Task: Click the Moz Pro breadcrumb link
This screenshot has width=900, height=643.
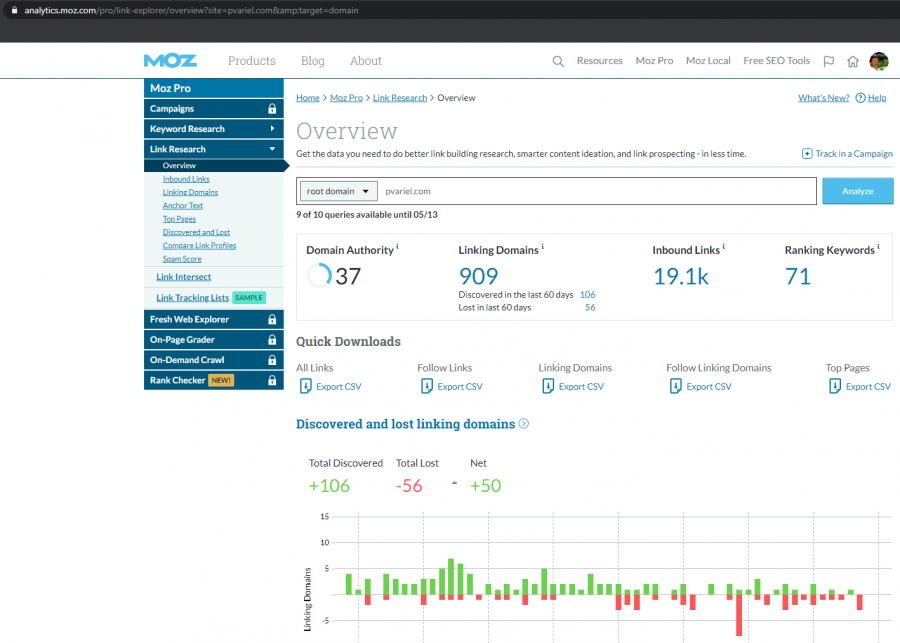Action: click(x=346, y=98)
